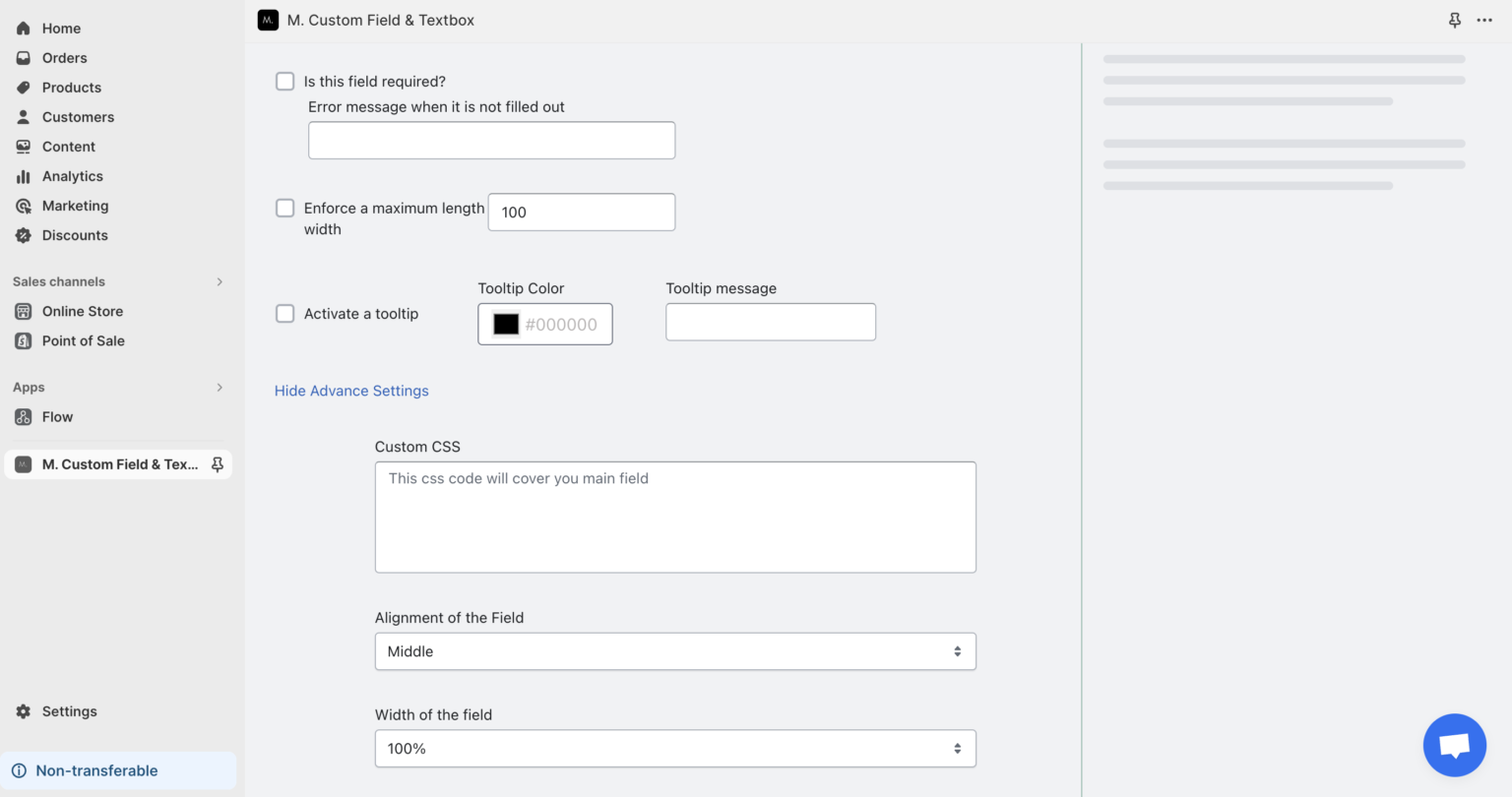
Task: Click the Non-transferable info icon
Action: [19, 770]
